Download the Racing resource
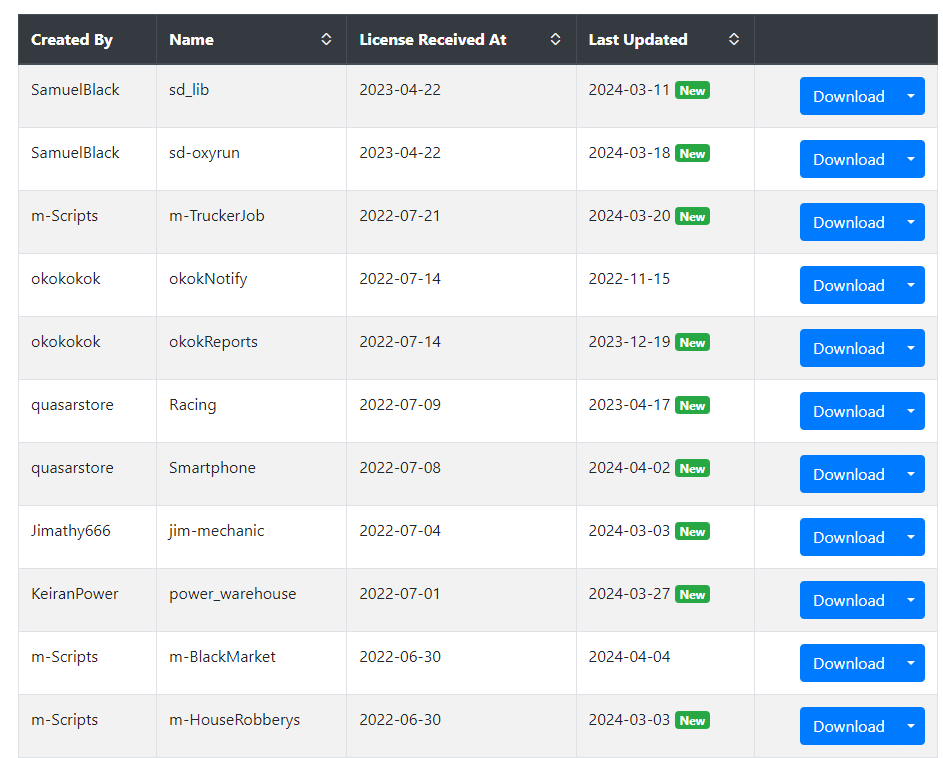Screen dimensions: 943x758 coord(849,411)
